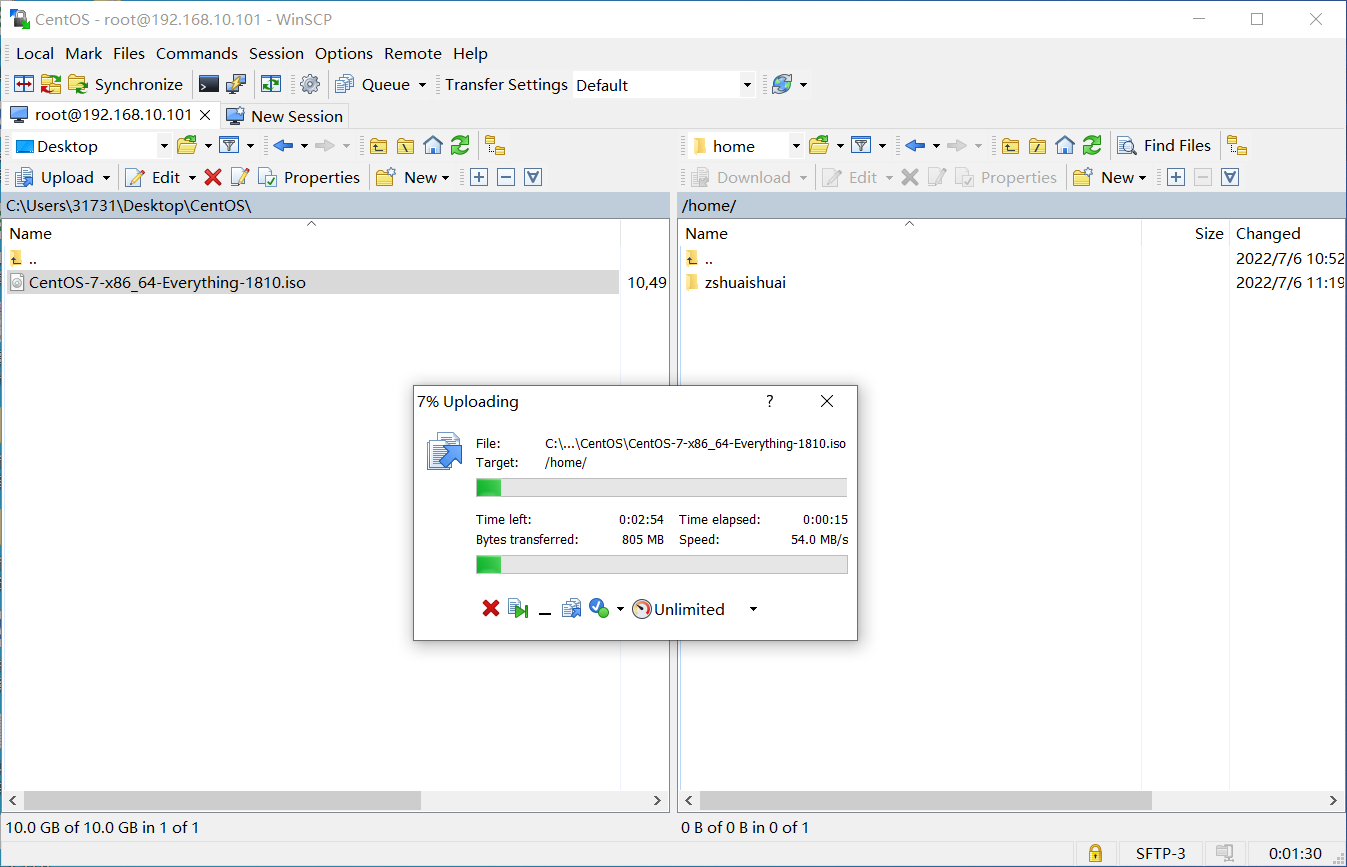The height and width of the screenshot is (867, 1347).
Task: Open the Mark menu
Action: [x=84, y=53]
